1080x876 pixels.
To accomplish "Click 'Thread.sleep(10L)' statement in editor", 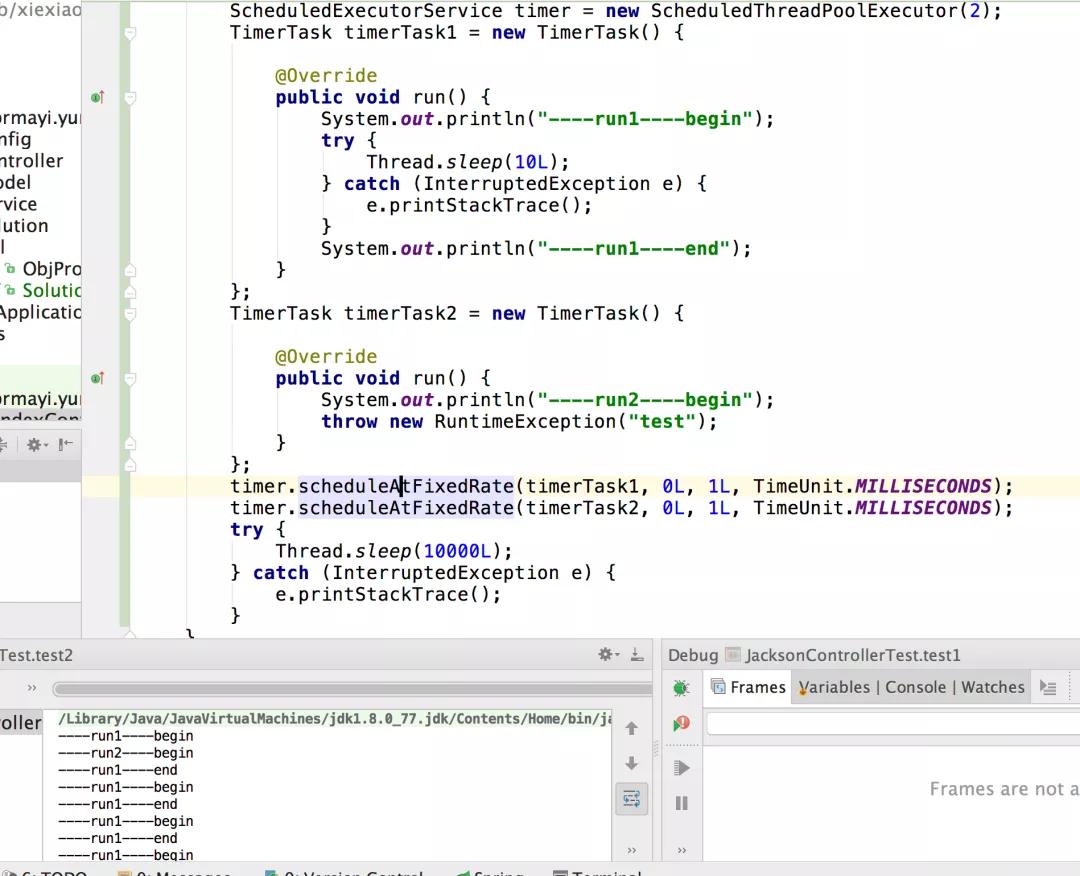I will coord(468,162).
